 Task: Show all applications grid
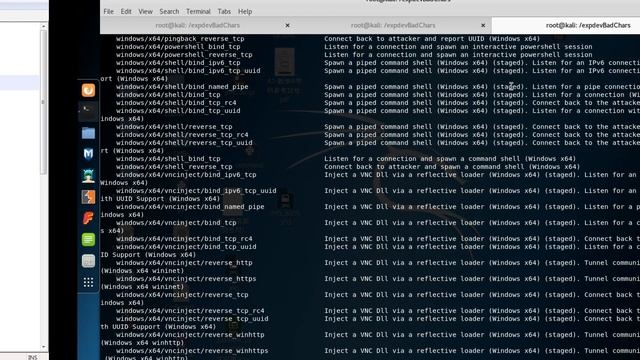pos(88,282)
